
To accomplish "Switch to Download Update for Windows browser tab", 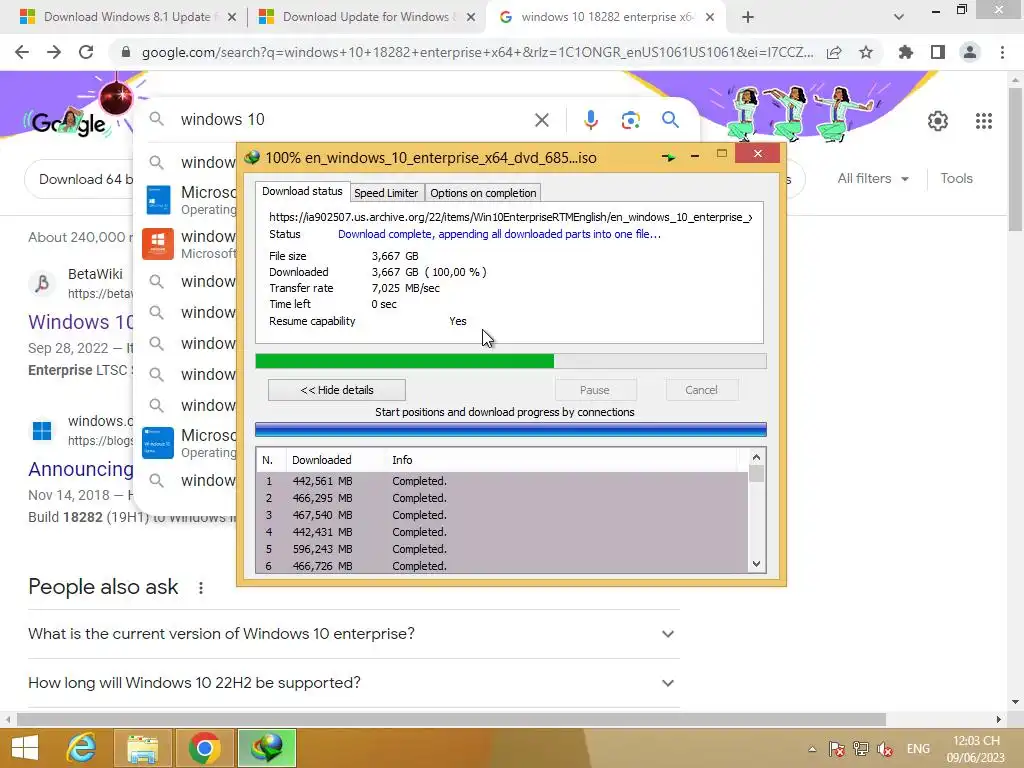I will 366,17.
